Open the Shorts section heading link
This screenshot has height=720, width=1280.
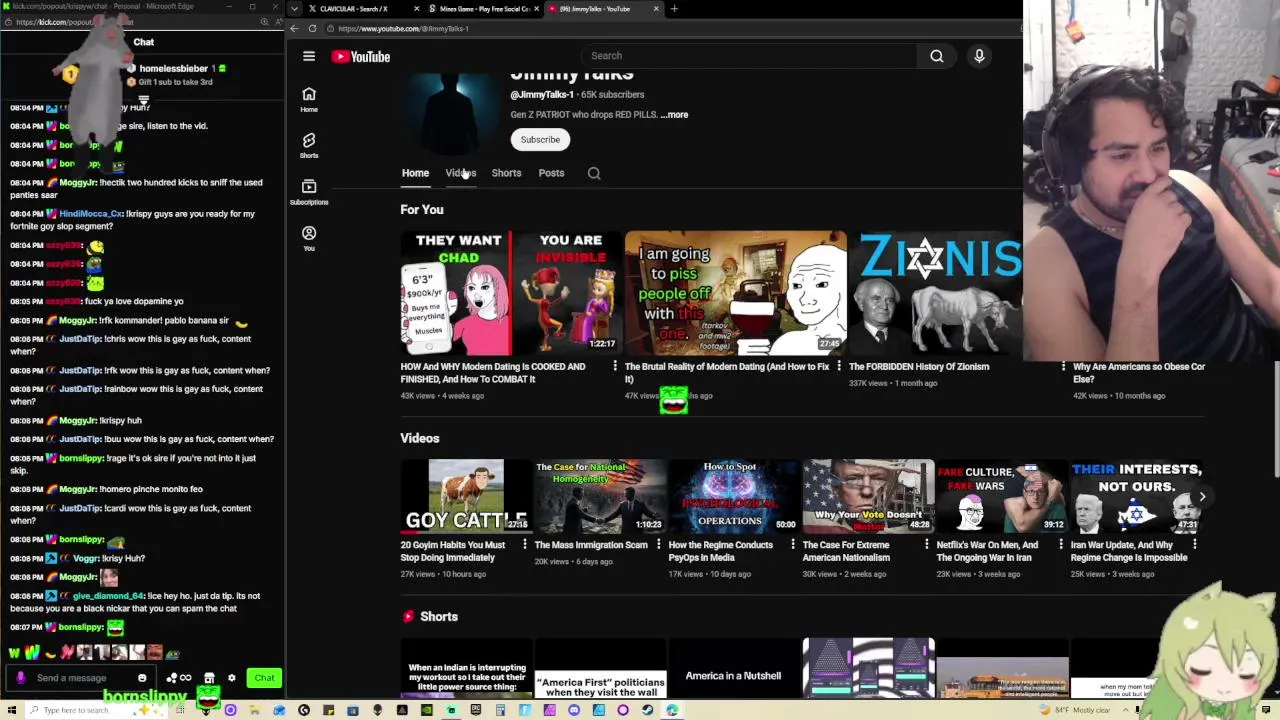(439, 617)
